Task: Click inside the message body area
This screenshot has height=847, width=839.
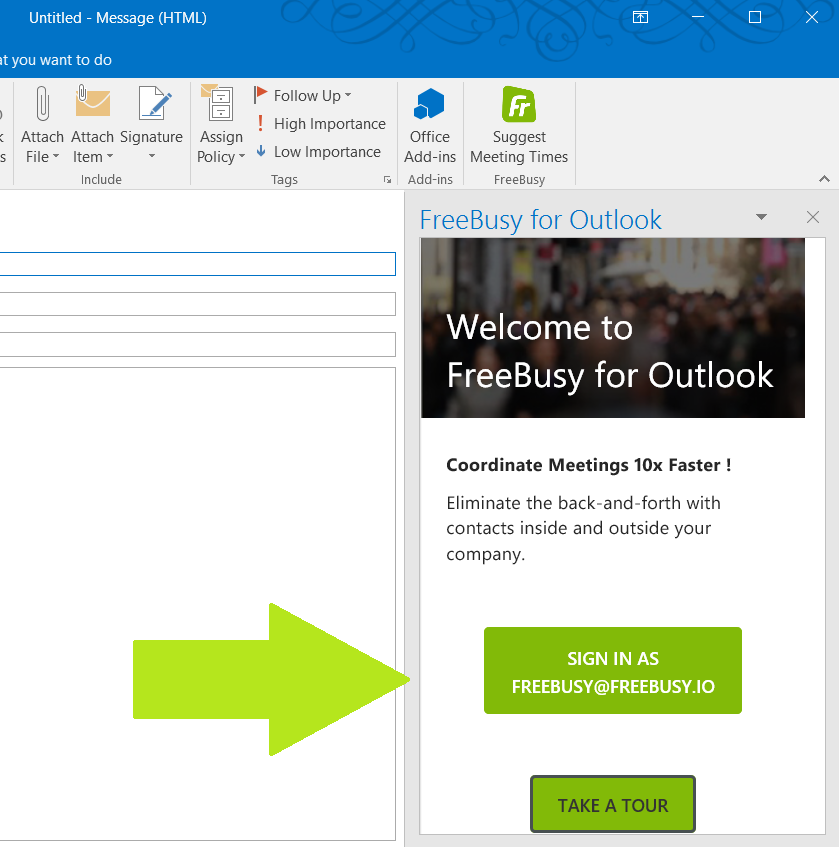Action: (x=198, y=603)
